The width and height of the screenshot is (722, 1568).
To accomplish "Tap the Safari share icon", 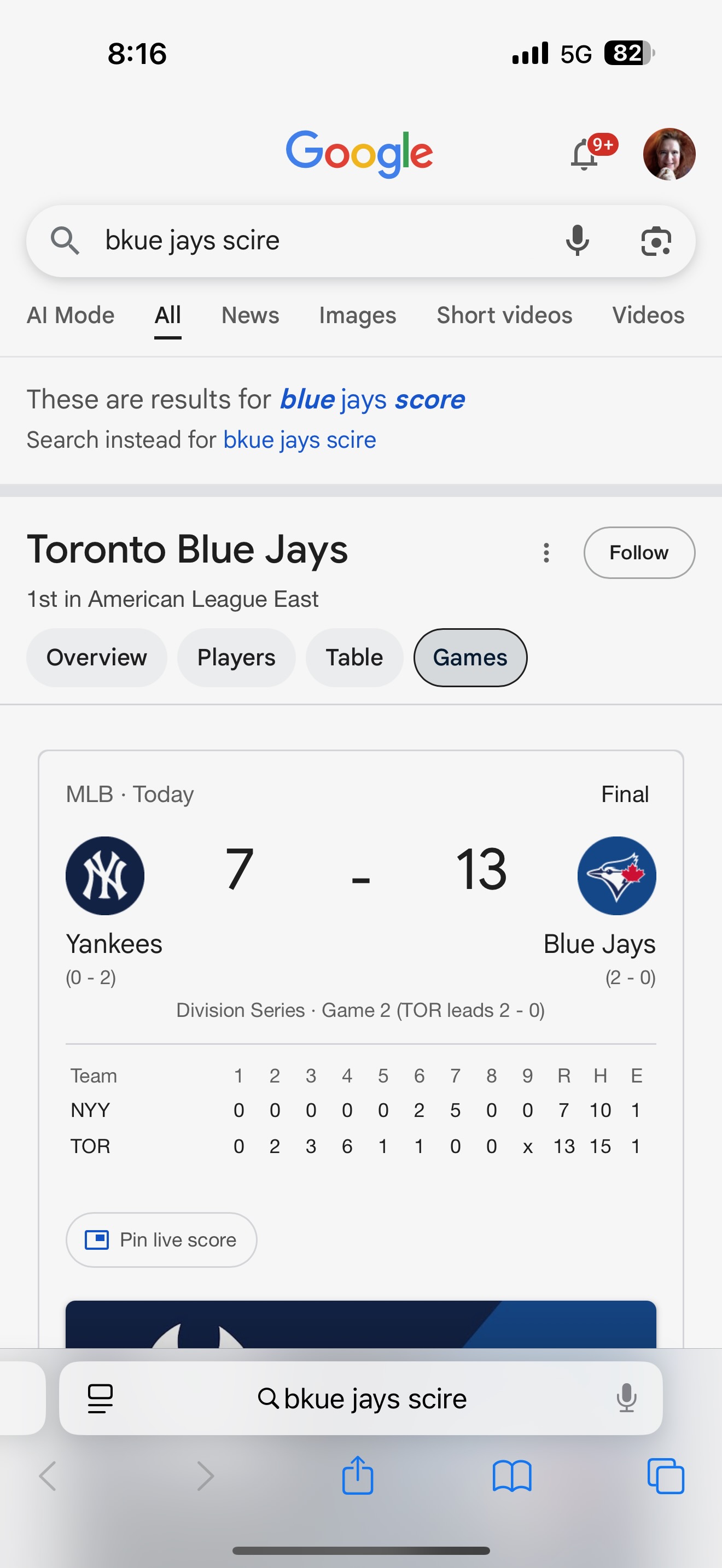I will coord(357,1476).
